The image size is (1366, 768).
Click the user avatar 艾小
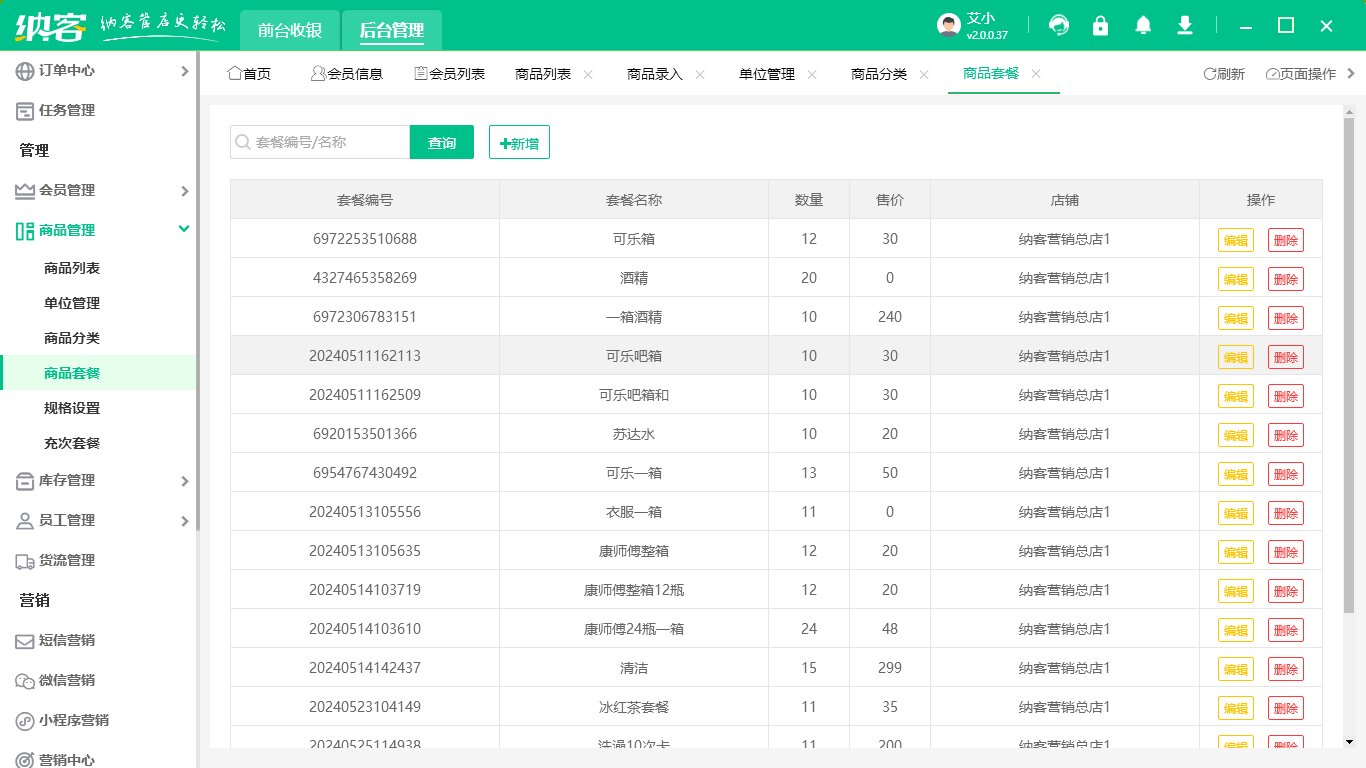(949, 25)
